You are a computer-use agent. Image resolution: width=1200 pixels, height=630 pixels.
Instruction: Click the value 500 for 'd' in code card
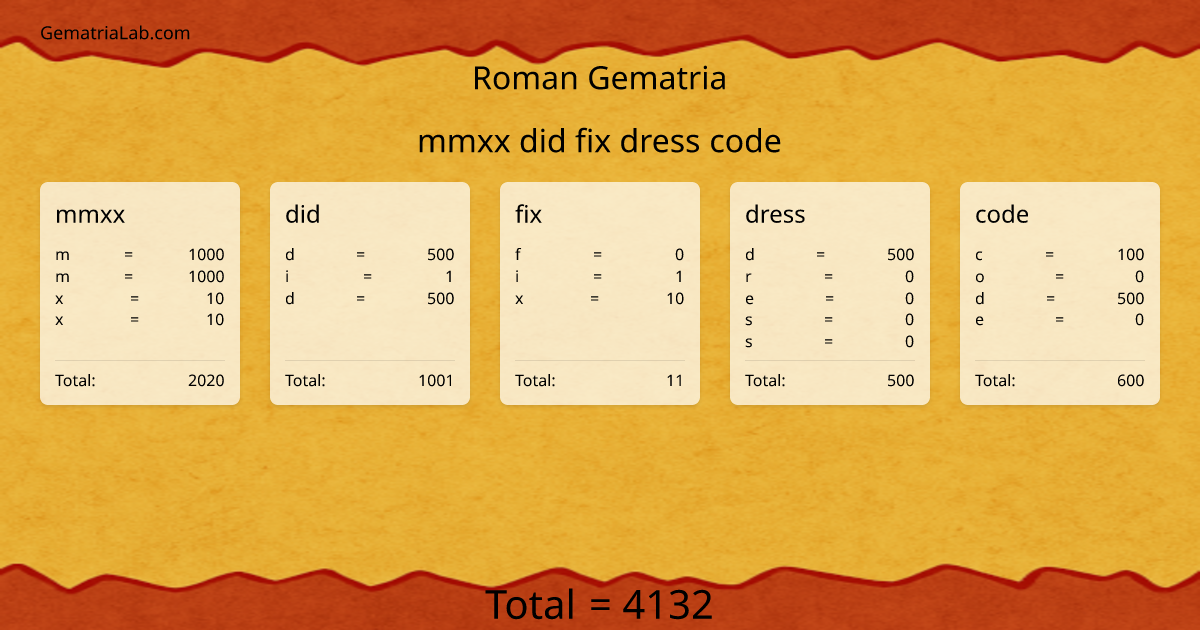[x=1131, y=298]
